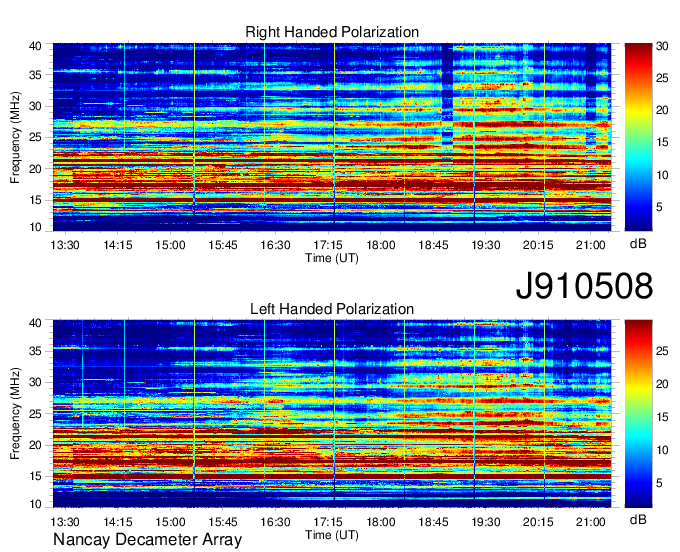This screenshot has height=552, width=680.
Task: Click the 16:30 time tick under the Right Handed plot
Action: (x=275, y=245)
